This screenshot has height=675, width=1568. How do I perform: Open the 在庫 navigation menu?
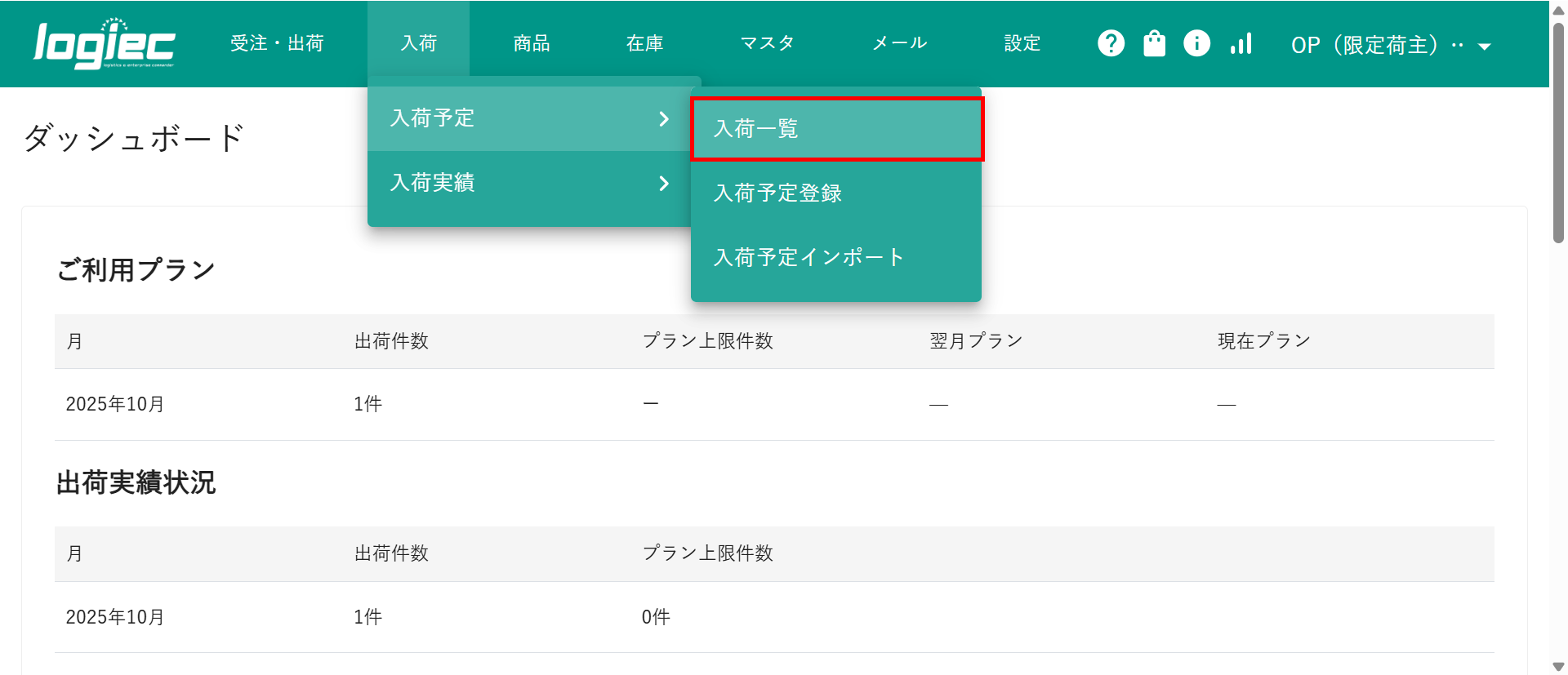(x=644, y=43)
